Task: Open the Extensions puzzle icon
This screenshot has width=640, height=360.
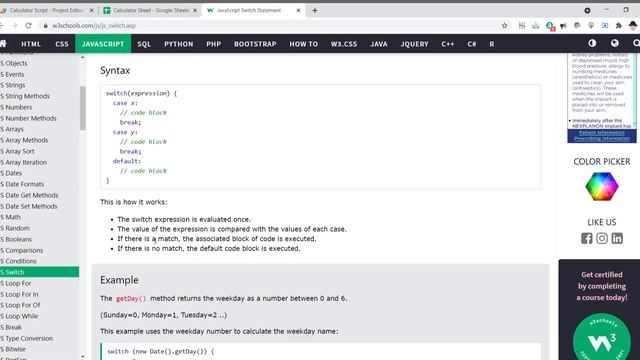Action: (x=619, y=26)
